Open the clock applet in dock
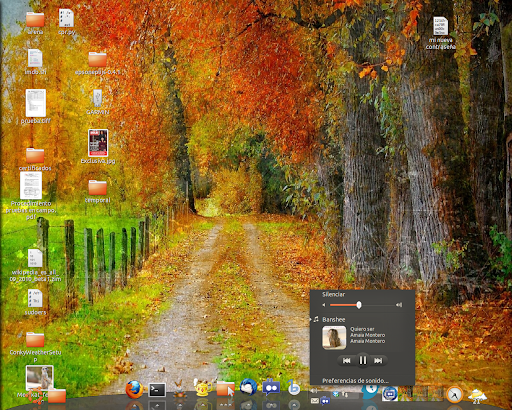 click(454, 395)
